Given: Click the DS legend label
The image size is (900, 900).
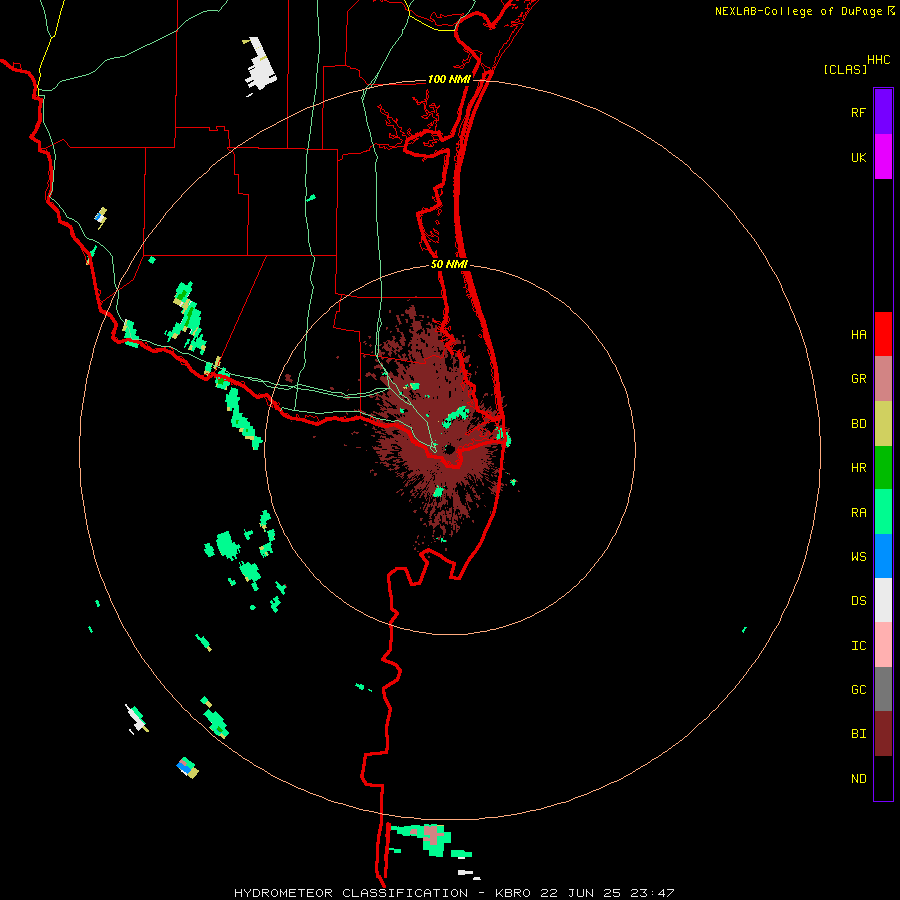Looking at the screenshot, I should click(x=858, y=601).
